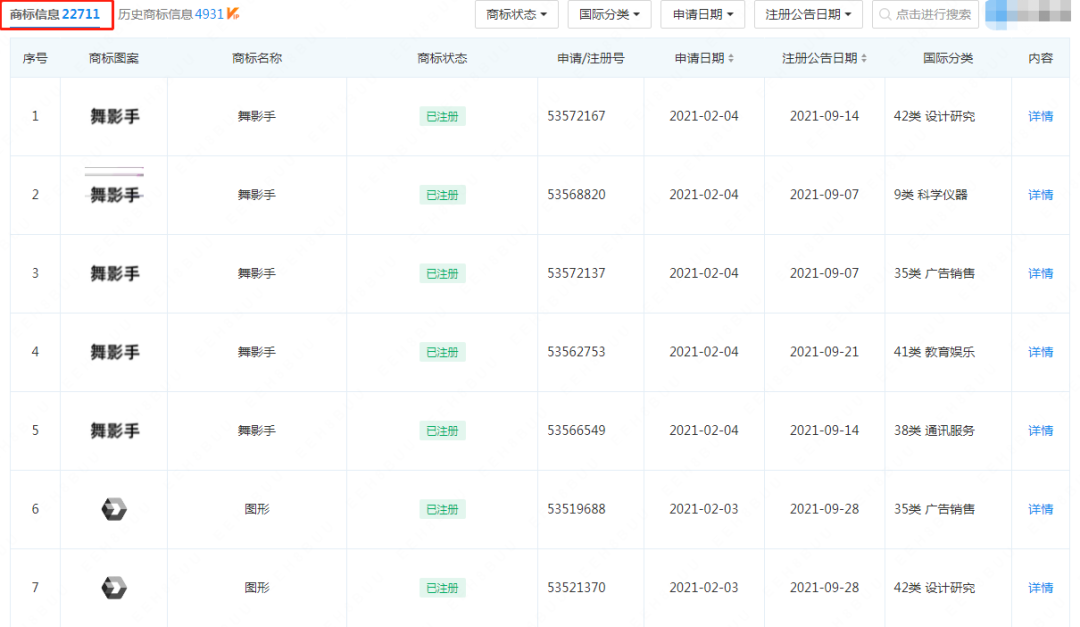Open 详情 for trademark 53521370
The width and height of the screenshot is (1080, 627).
[1040, 588]
